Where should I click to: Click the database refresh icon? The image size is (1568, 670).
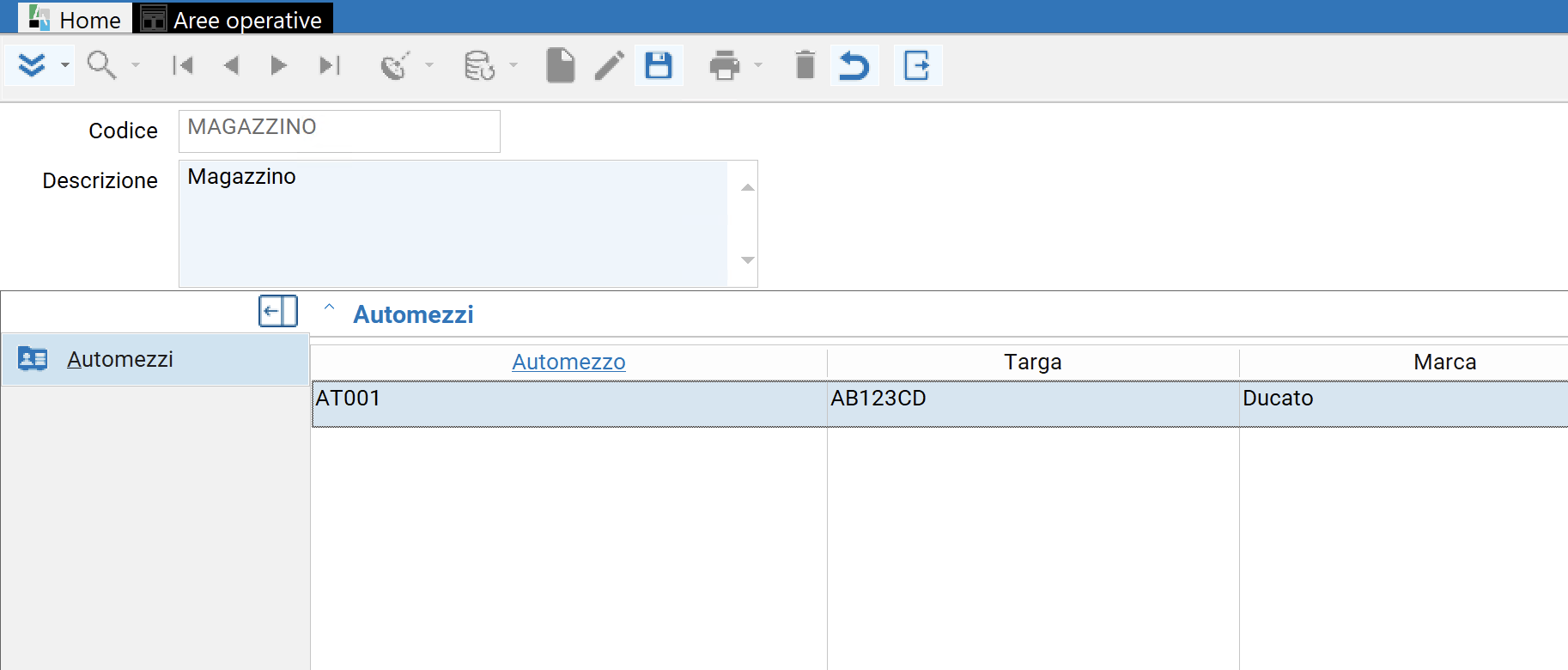[479, 65]
